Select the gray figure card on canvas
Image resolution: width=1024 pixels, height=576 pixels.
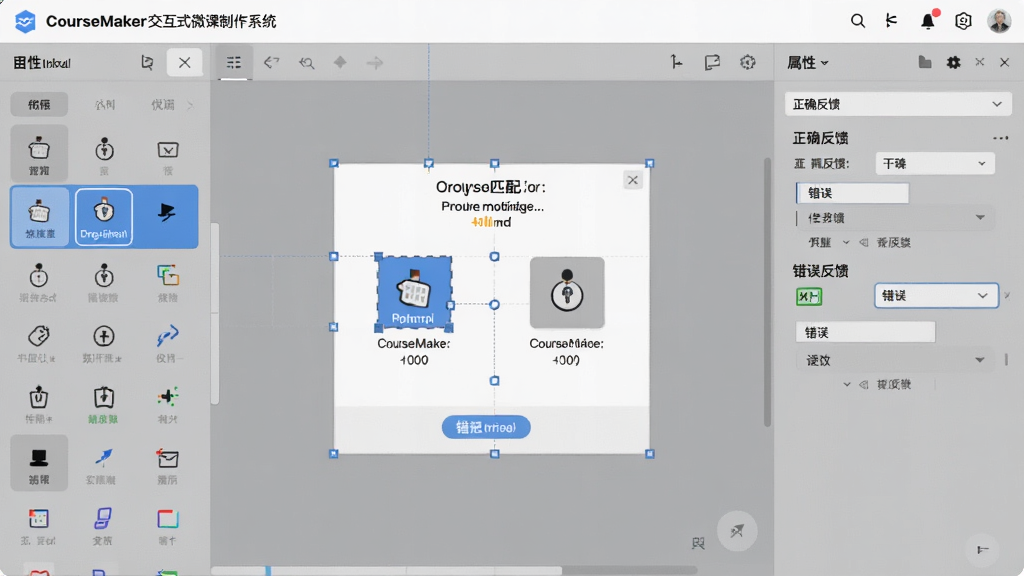(x=566, y=292)
